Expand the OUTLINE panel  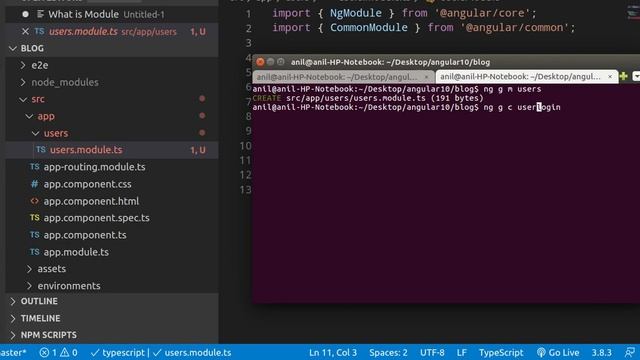click(112, 301)
